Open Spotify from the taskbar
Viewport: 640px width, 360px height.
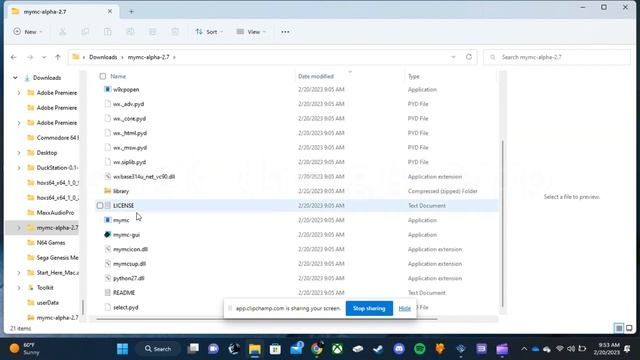click(420, 349)
